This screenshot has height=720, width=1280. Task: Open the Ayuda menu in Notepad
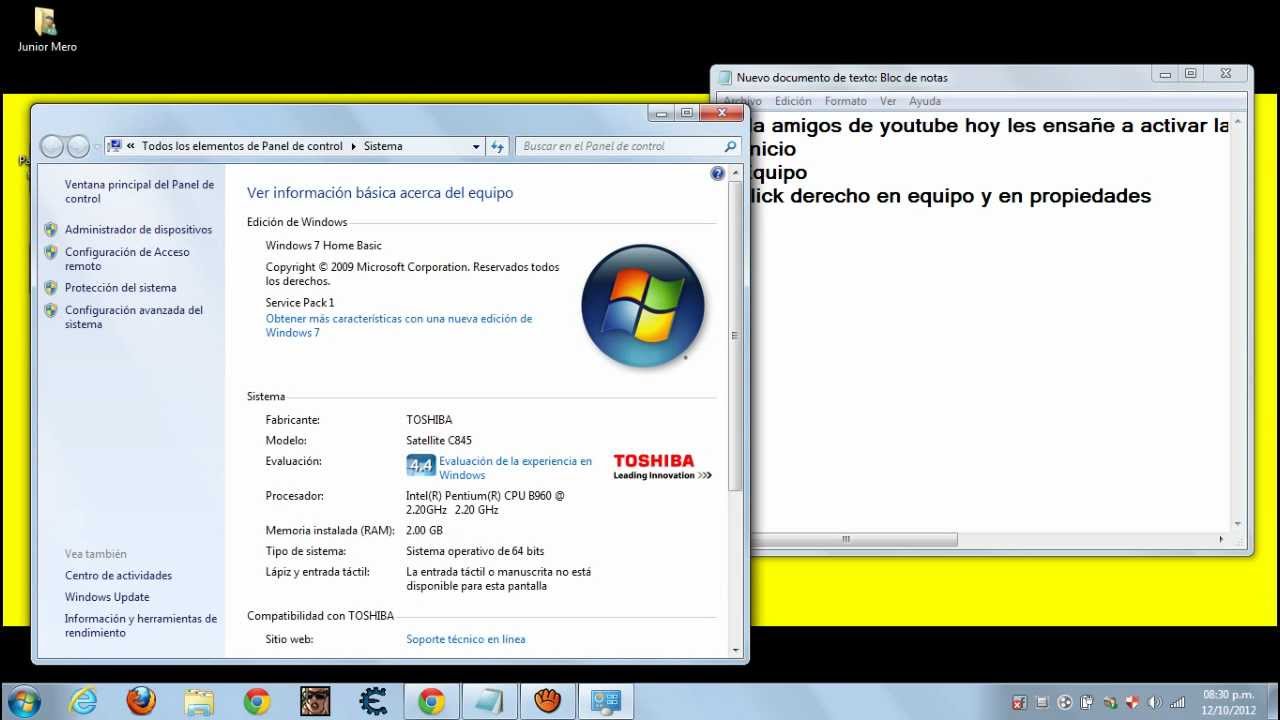coord(925,101)
